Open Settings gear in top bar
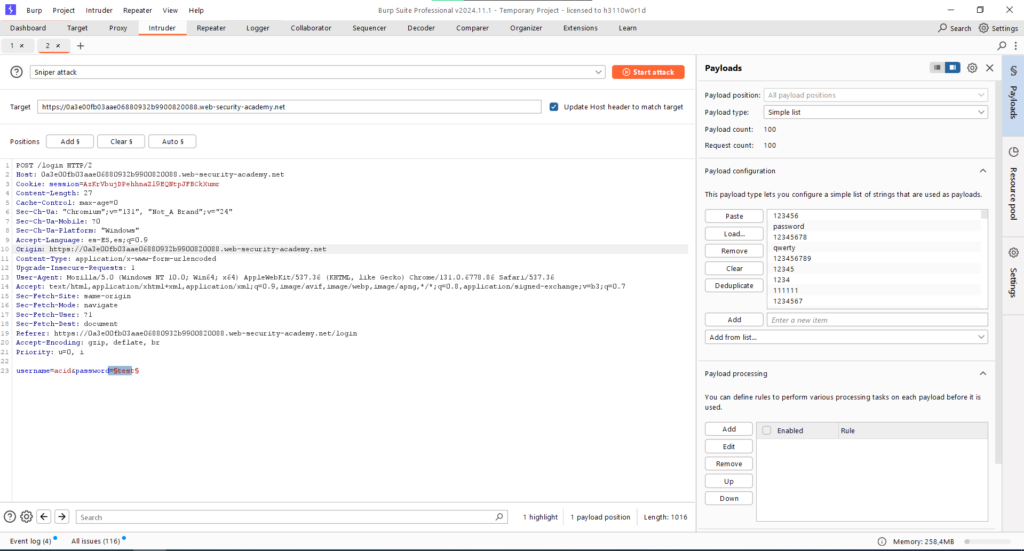Image resolution: width=1024 pixels, height=551 pixels. [984, 28]
